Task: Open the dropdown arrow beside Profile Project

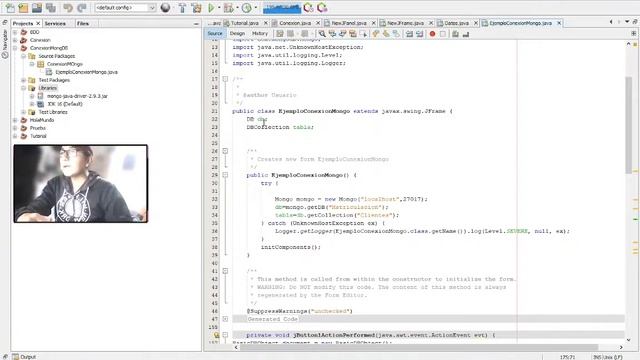Action: [256, 7]
